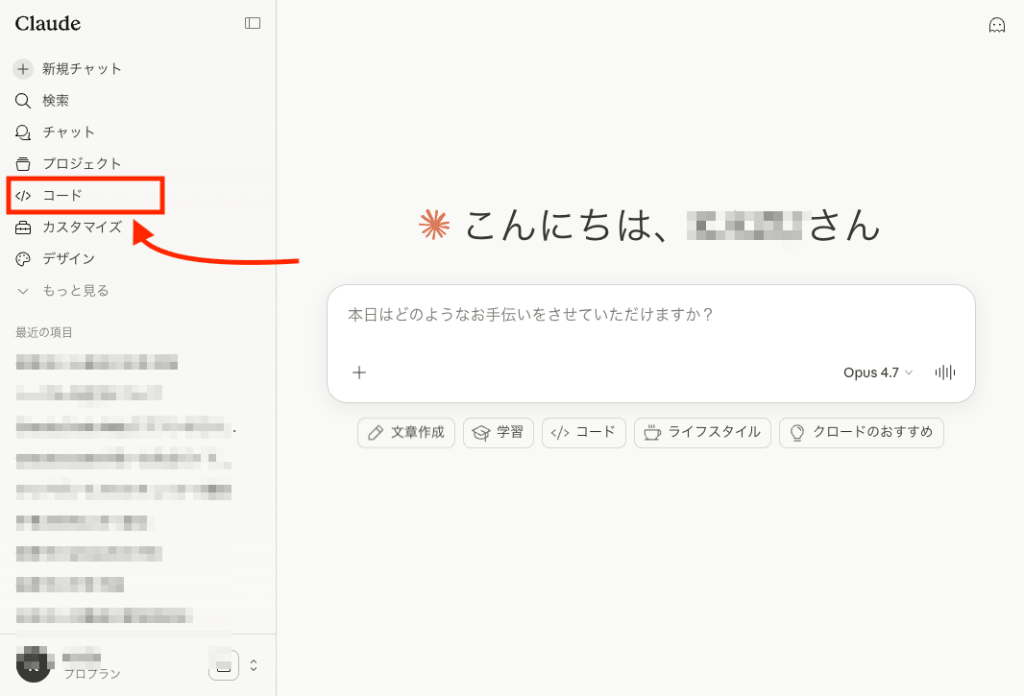Open 新規チャット

pyautogui.click(x=82, y=69)
